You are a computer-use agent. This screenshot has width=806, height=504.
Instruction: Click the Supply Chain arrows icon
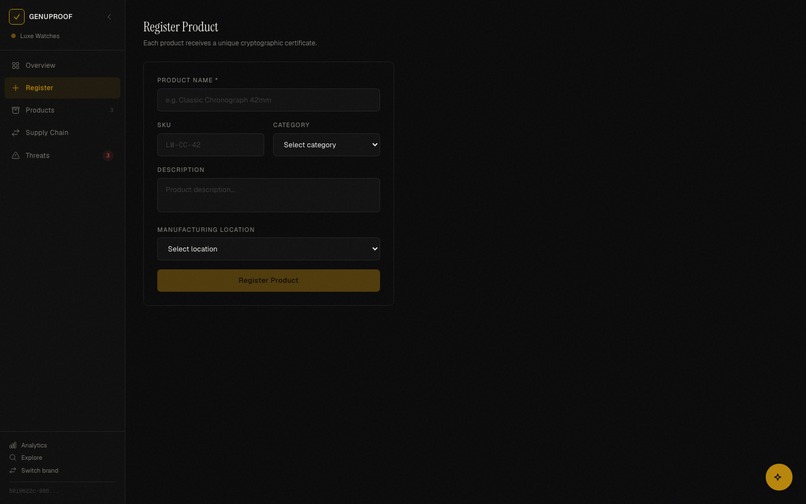(15, 133)
